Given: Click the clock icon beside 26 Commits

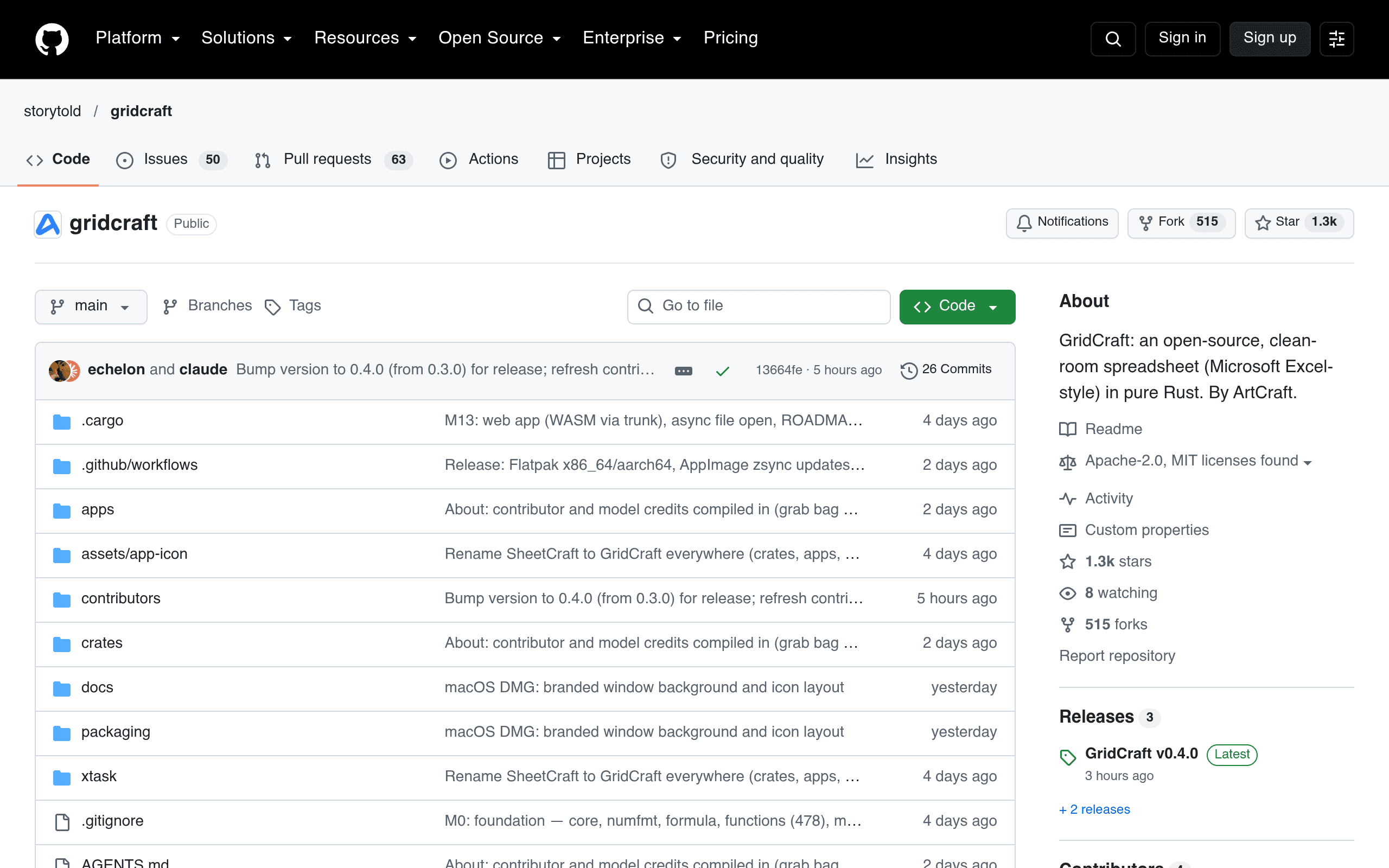Looking at the screenshot, I should click(909, 371).
